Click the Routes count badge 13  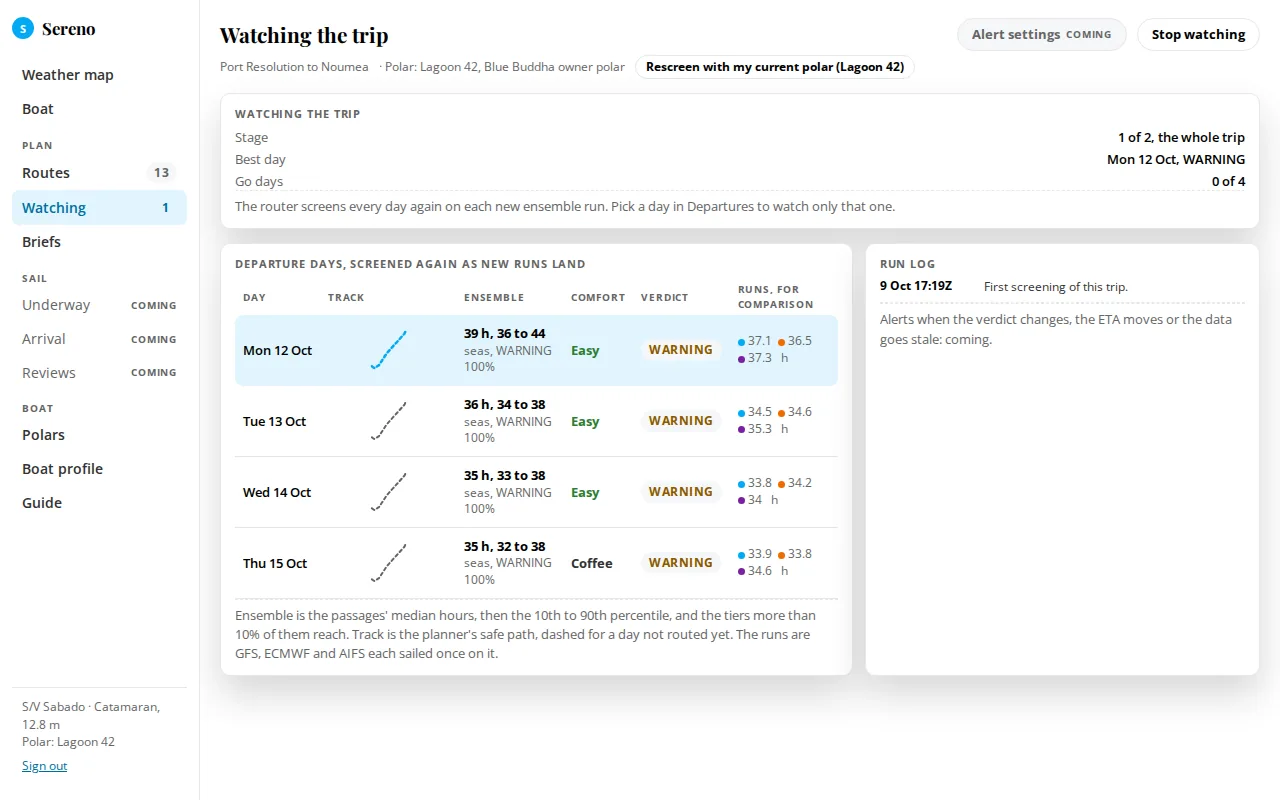coord(161,173)
